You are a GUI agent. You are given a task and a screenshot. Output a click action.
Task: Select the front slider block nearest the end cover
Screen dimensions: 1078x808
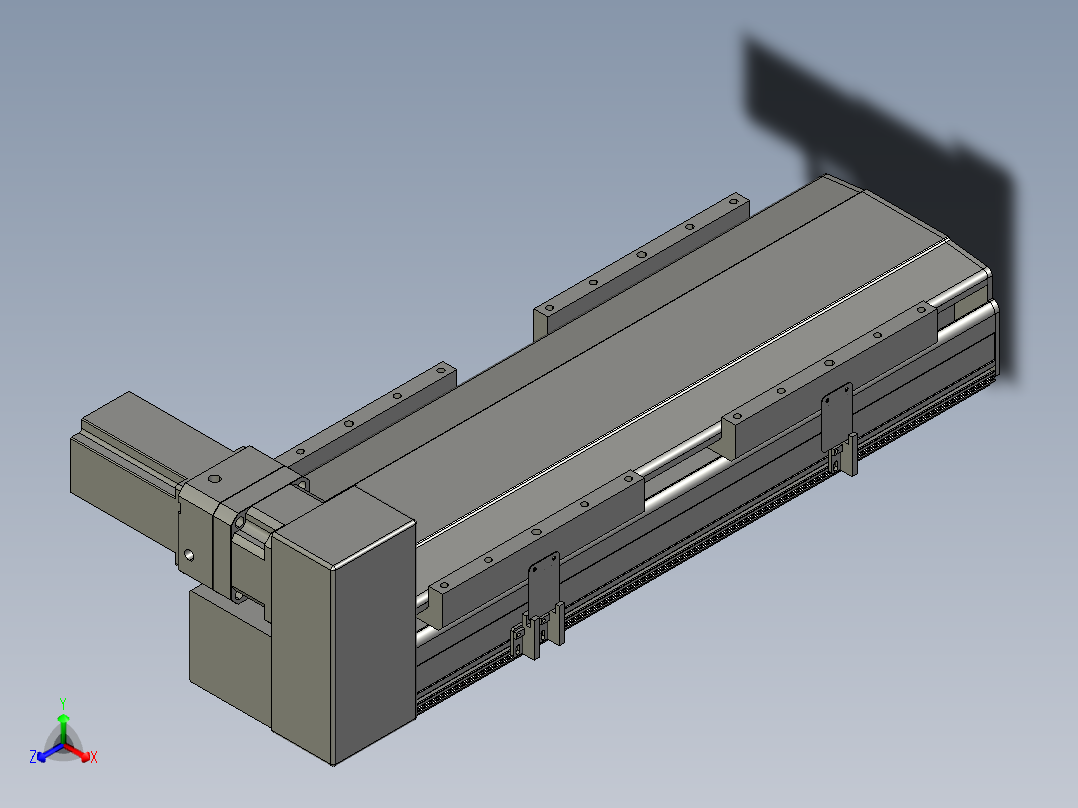point(536,548)
